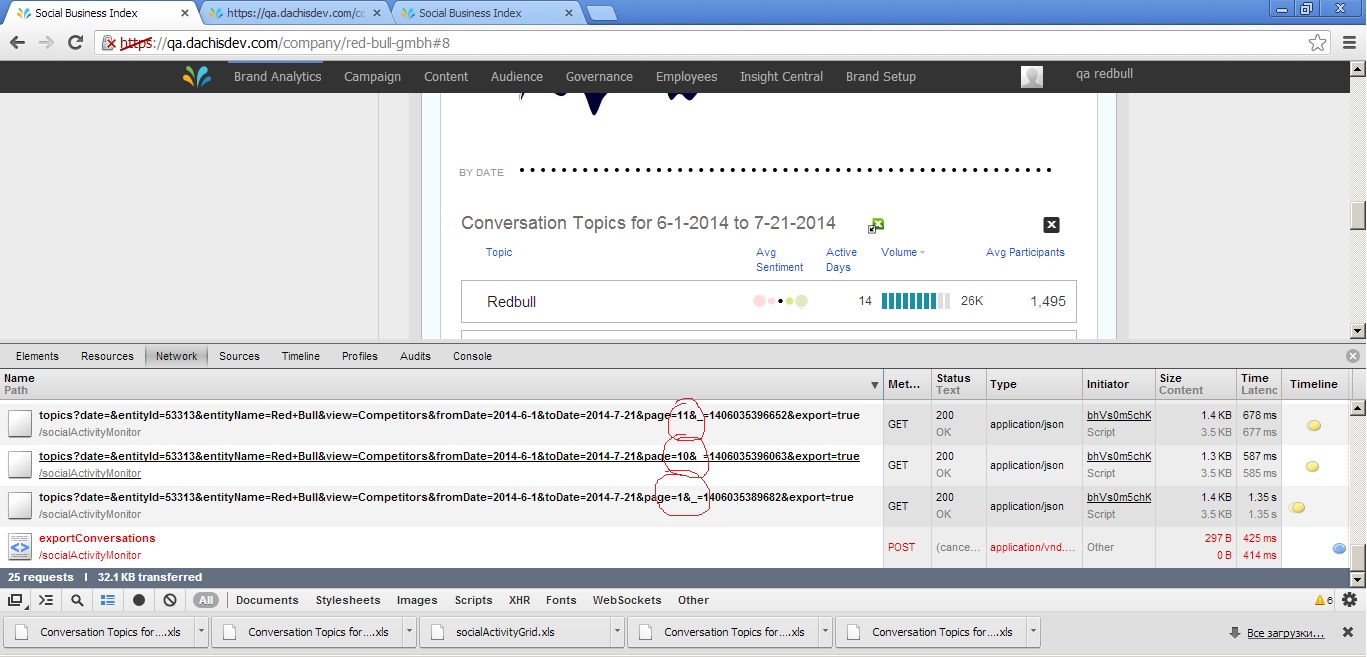Switch to the DevTools Resources tab
The height and width of the screenshot is (657, 1367).
click(x=107, y=356)
